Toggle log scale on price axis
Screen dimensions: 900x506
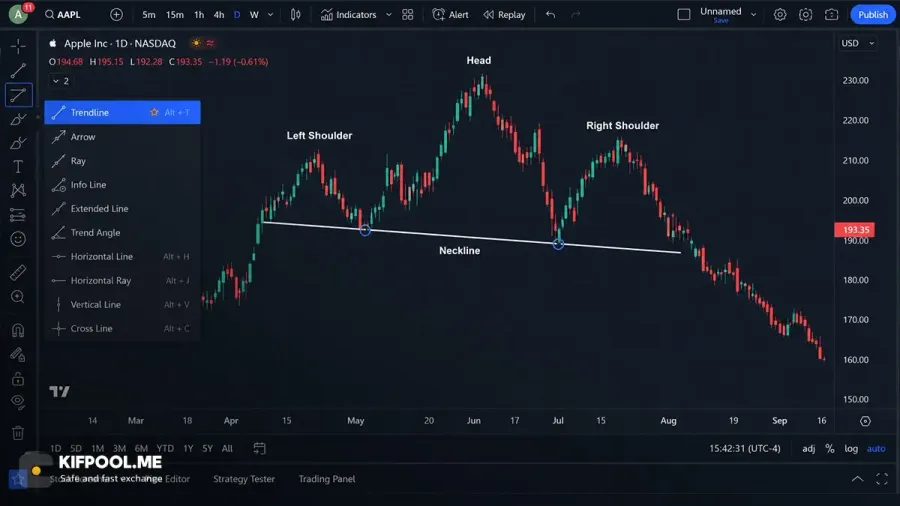pyautogui.click(x=851, y=449)
